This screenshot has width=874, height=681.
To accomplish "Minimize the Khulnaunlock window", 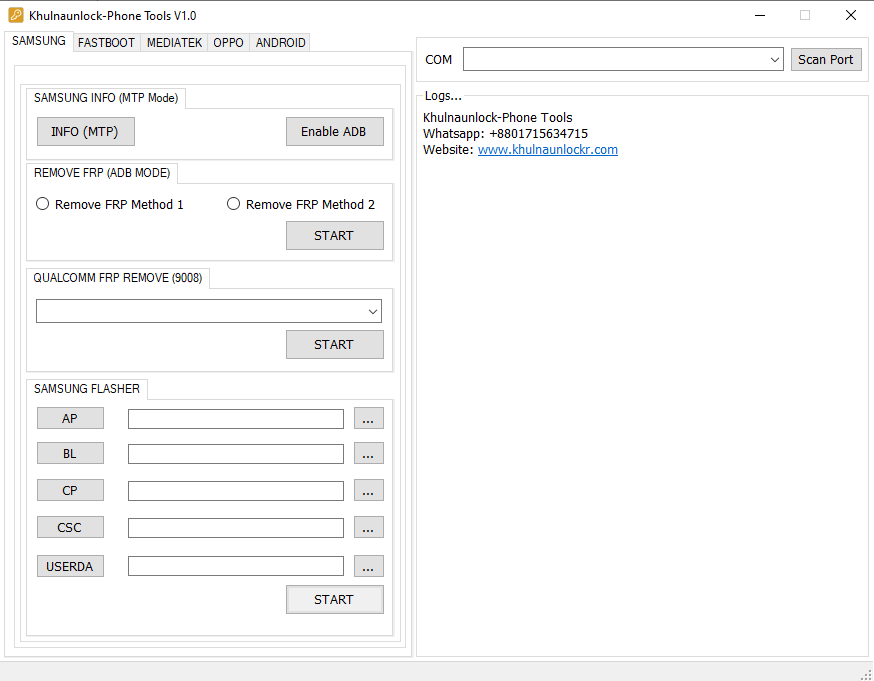I will (760, 16).
